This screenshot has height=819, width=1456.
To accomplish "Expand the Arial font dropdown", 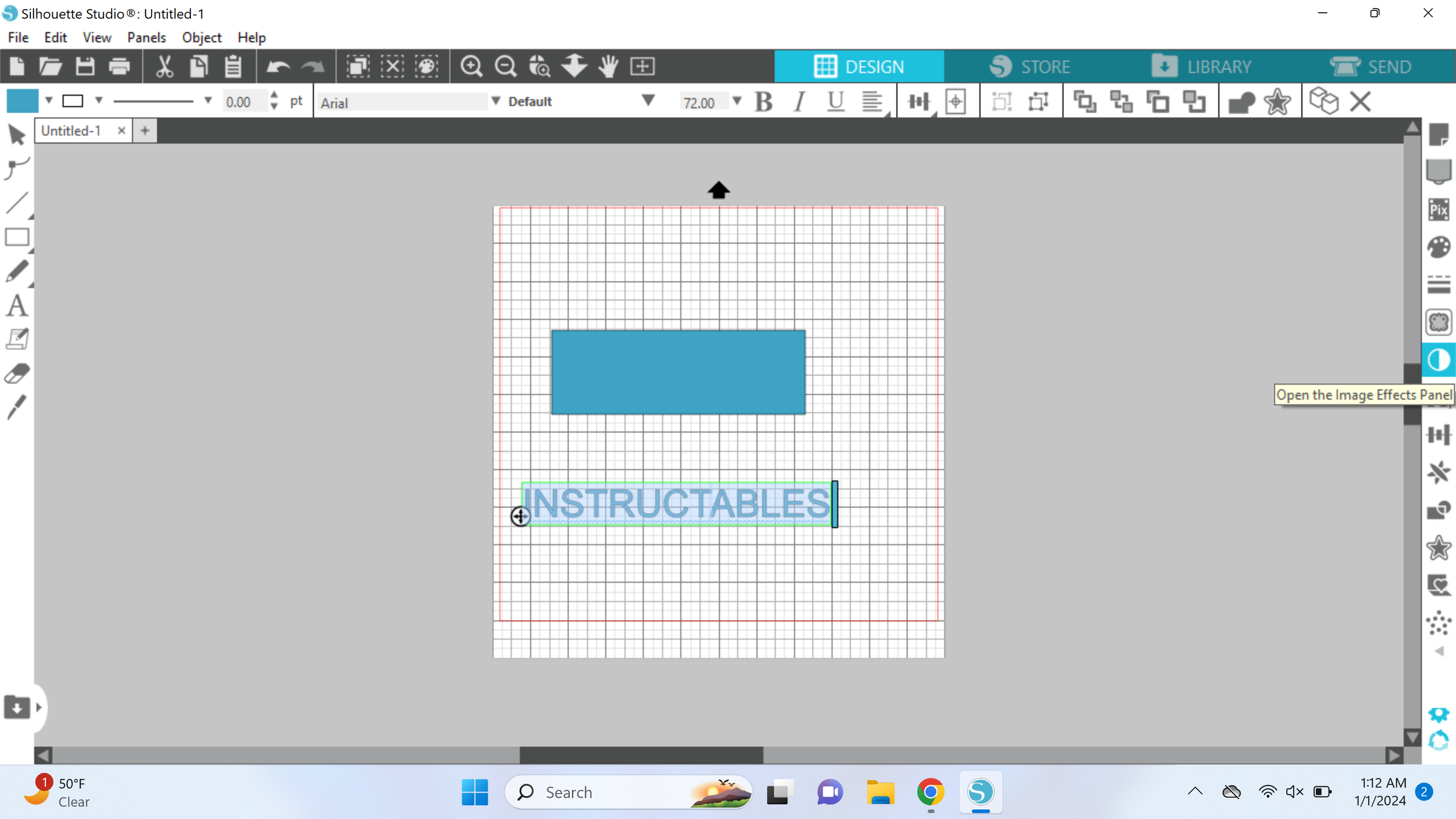I will (x=496, y=101).
